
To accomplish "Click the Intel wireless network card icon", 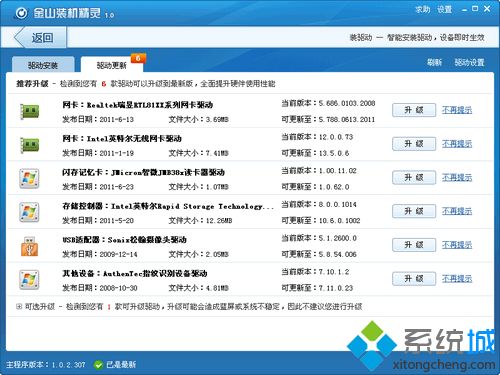I will coord(29,145).
